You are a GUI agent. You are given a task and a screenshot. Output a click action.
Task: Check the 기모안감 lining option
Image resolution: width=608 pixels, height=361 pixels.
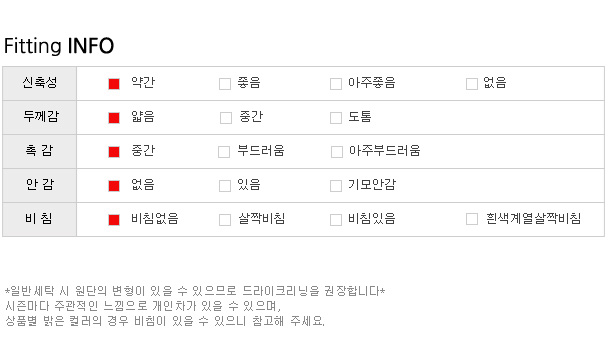(x=336, y=186)
